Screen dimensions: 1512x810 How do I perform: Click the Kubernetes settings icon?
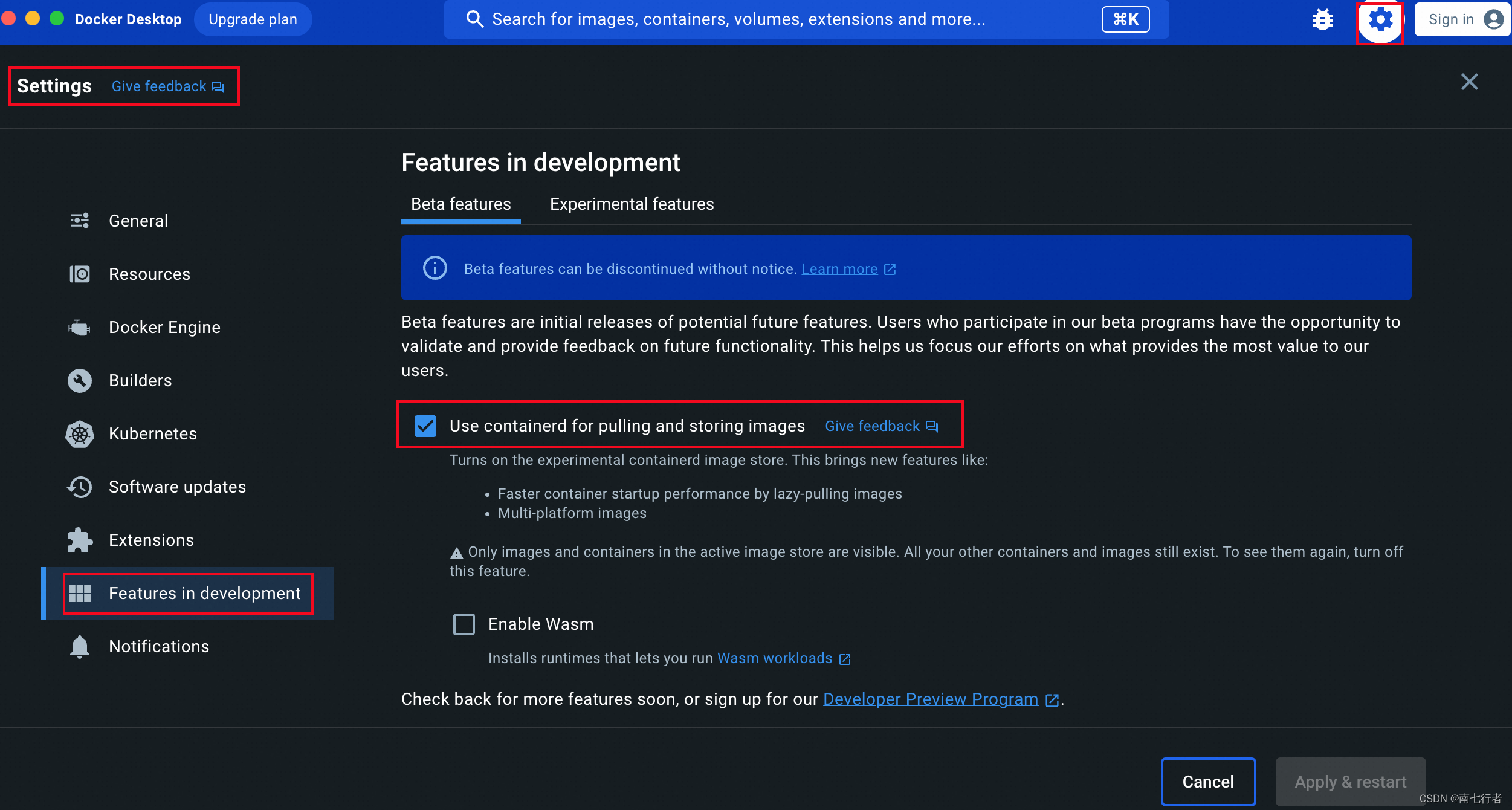coord(80,433)
